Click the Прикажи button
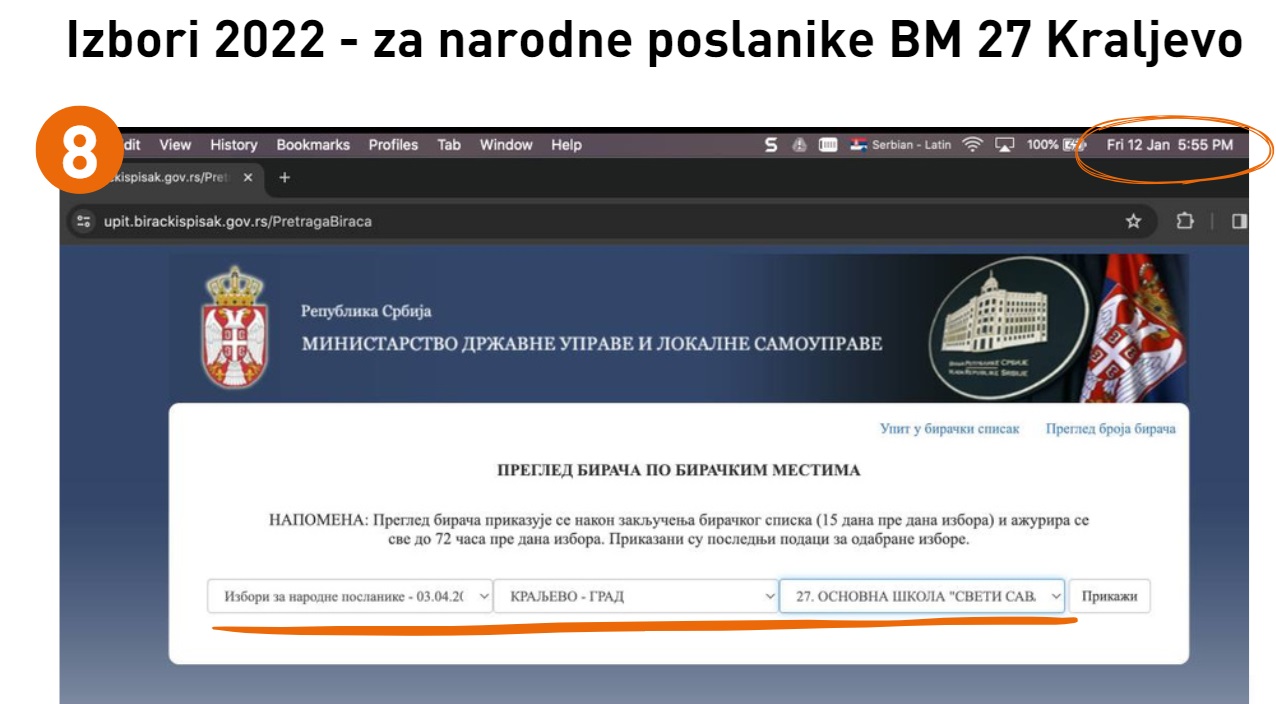Image resolution: width=1276 pixels, height=704 pixels. pyautogui.click(x=1110, y=597)
